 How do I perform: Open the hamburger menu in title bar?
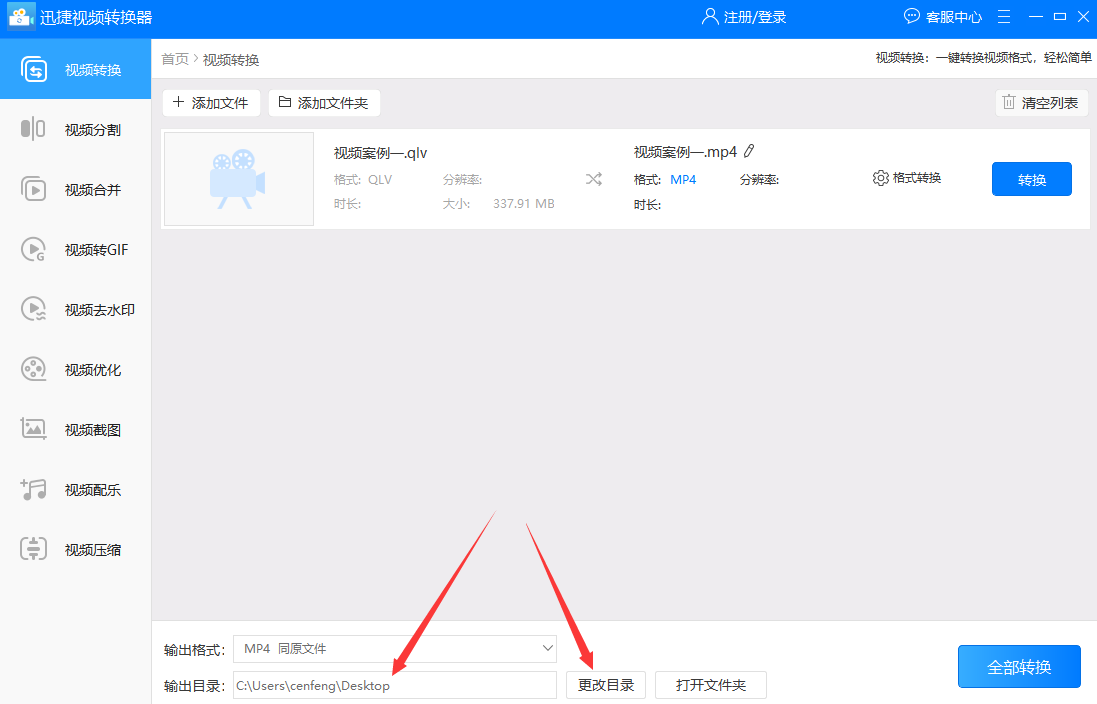pos(1004,17)
